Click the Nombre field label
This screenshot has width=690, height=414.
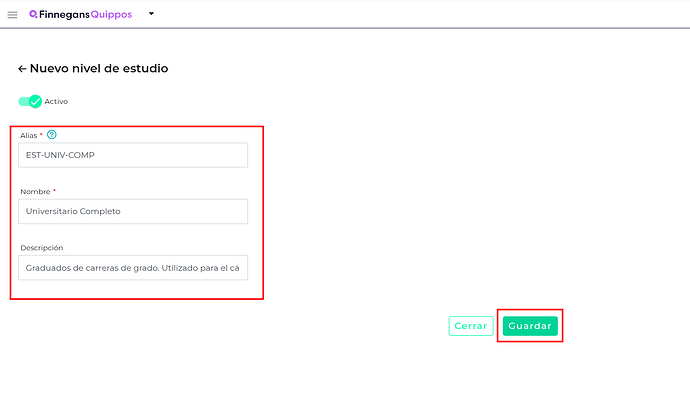tap(35, 192)
